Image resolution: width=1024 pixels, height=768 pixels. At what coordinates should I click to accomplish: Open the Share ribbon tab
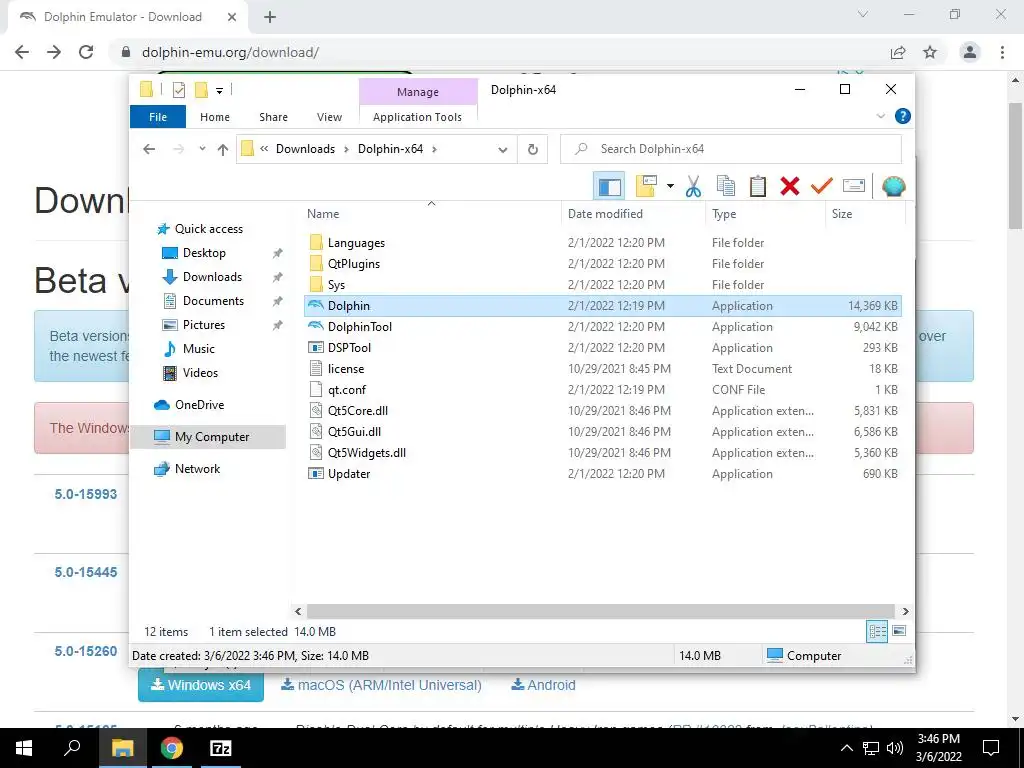[273, 117]
